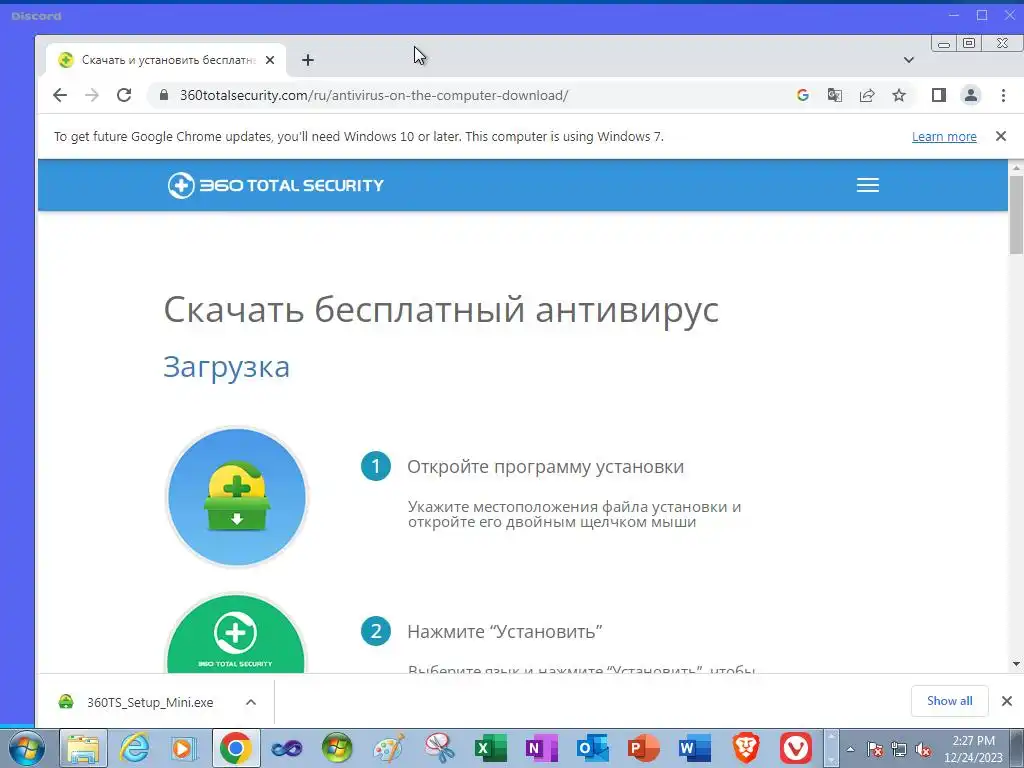Launch Paint from the taskbar

coord(389,748)
